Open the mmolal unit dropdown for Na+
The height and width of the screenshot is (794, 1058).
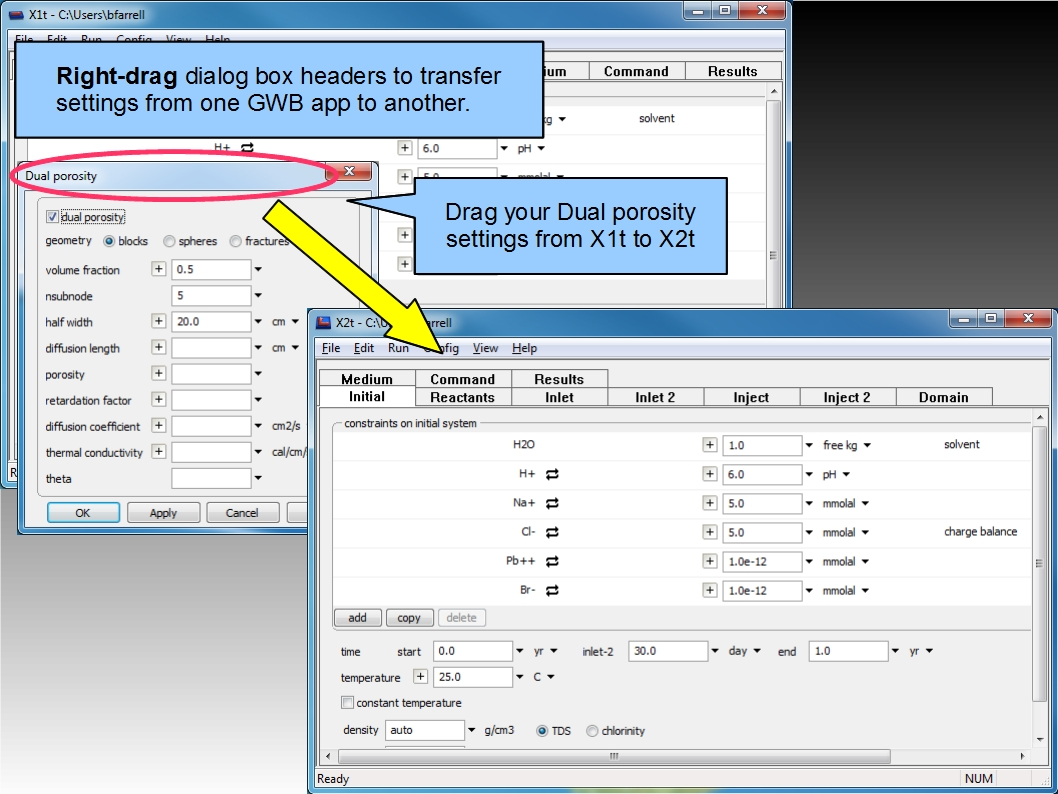(x=865, y=503)
